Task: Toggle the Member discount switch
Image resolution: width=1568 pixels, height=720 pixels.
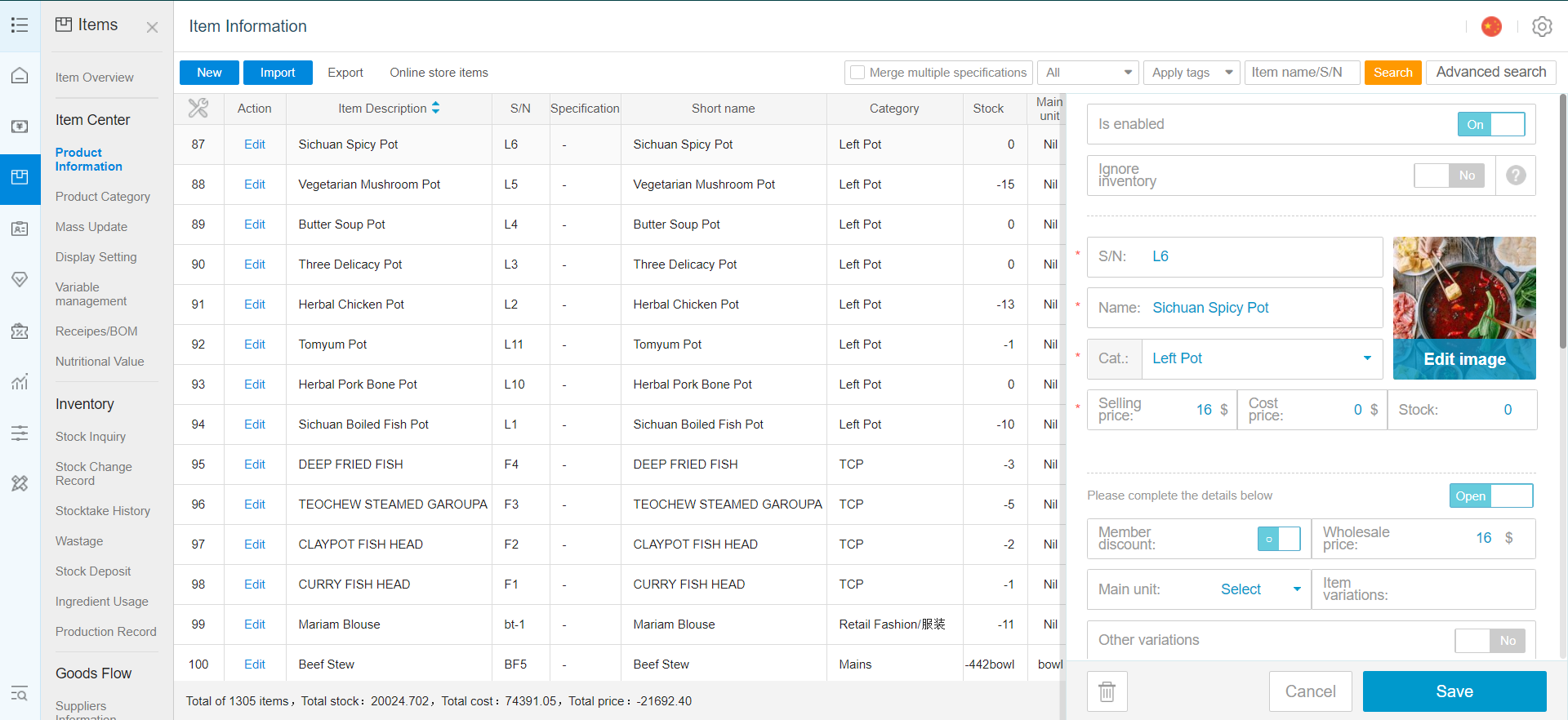Action: [1279, 539]
